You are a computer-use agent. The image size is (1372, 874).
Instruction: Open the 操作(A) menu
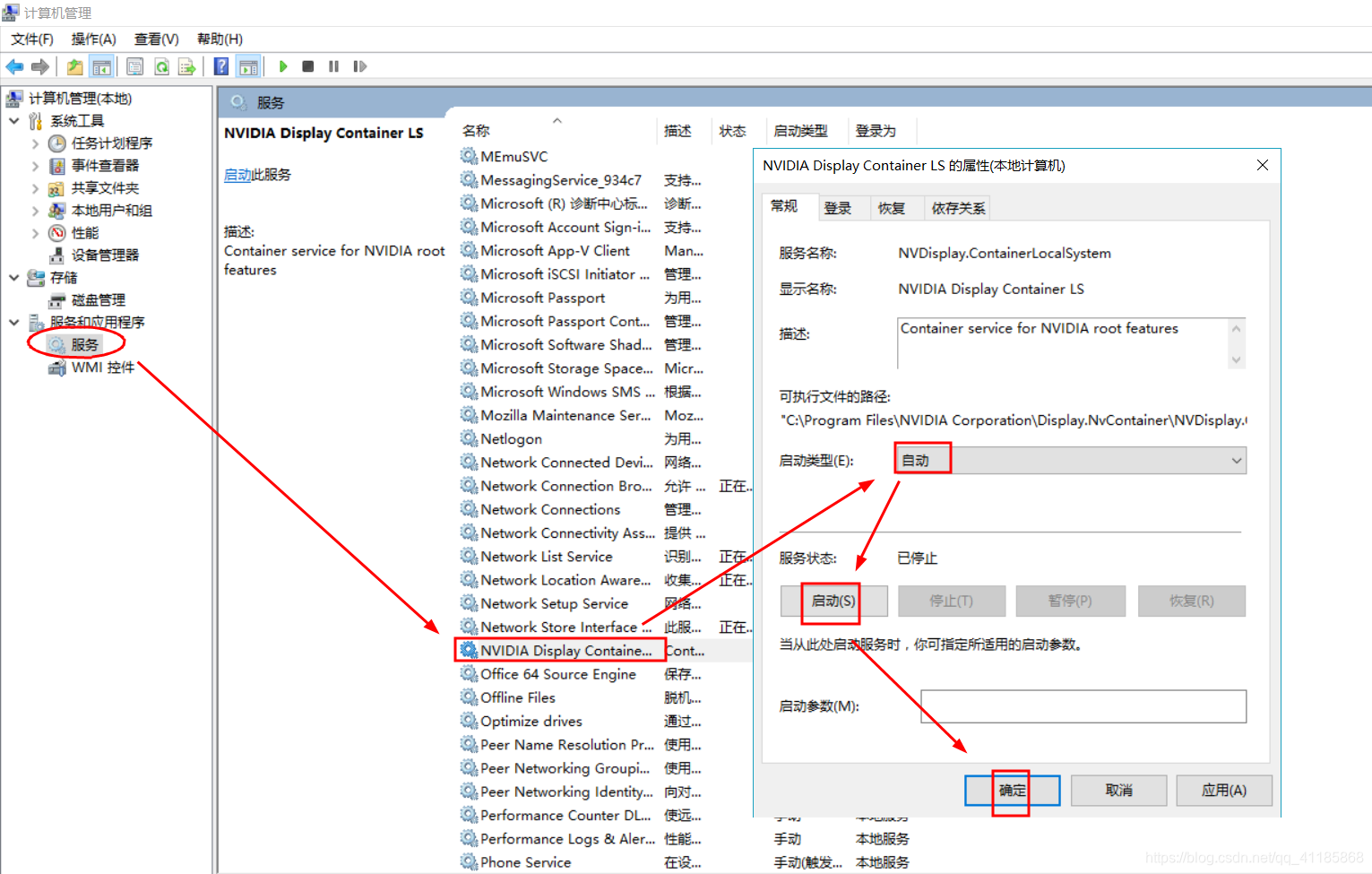click(94, 39)
